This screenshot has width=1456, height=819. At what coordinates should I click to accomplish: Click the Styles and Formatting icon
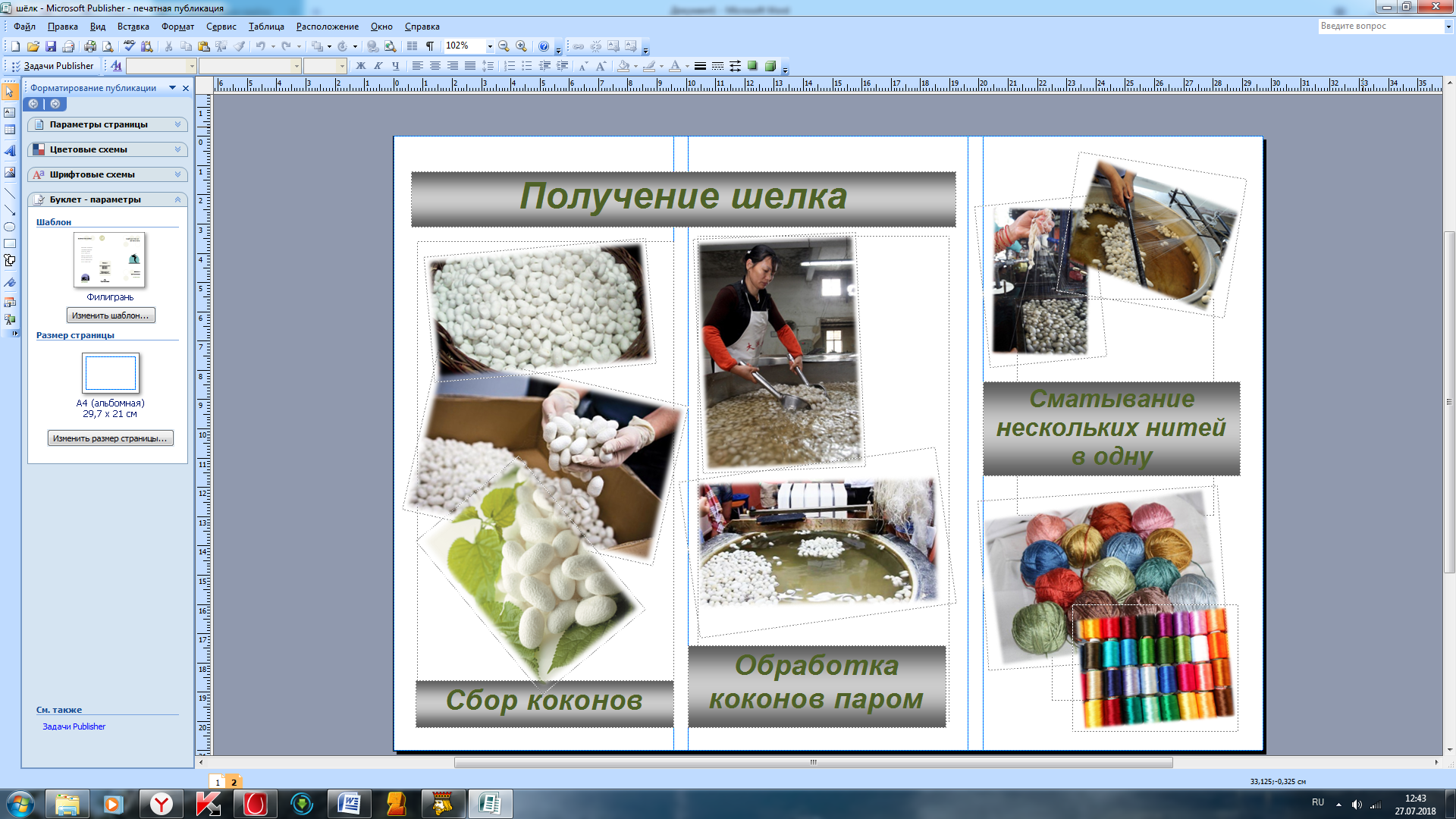116,66
